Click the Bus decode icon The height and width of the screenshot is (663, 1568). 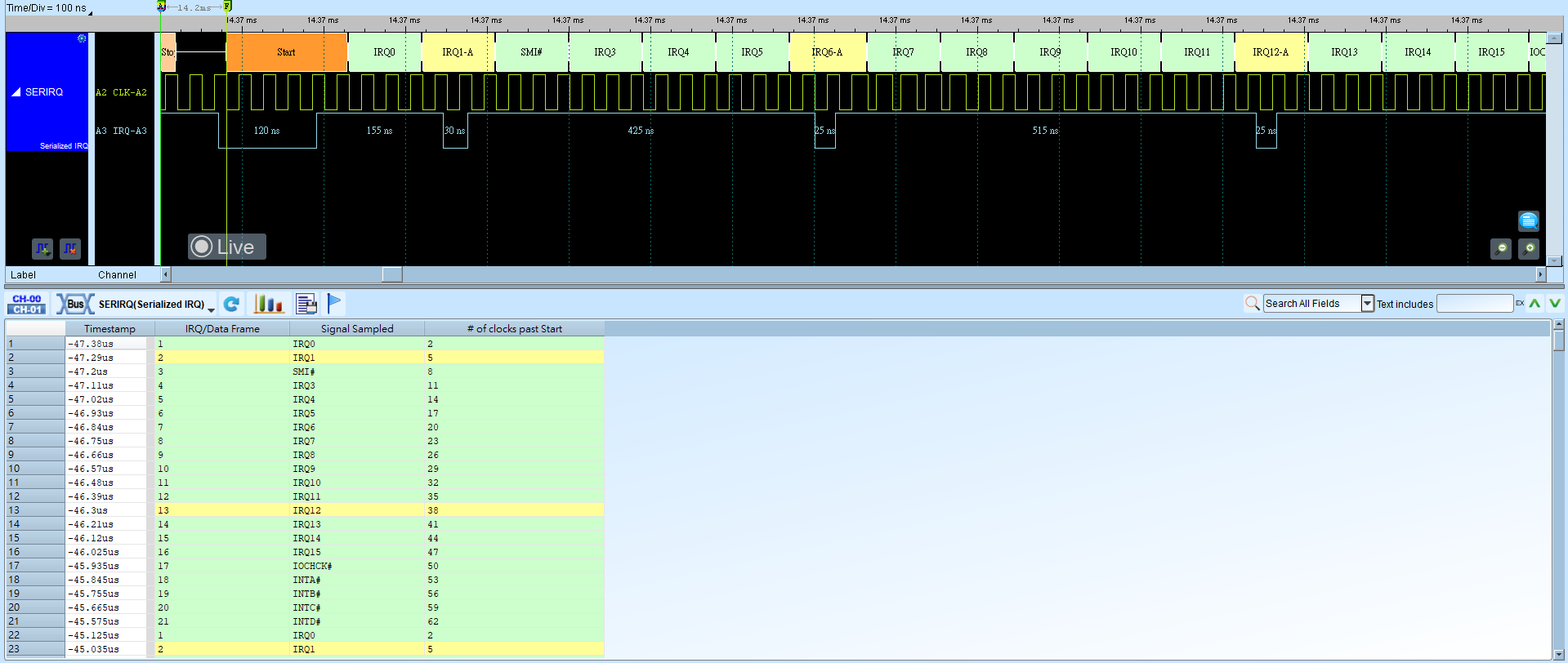[74, 305]
